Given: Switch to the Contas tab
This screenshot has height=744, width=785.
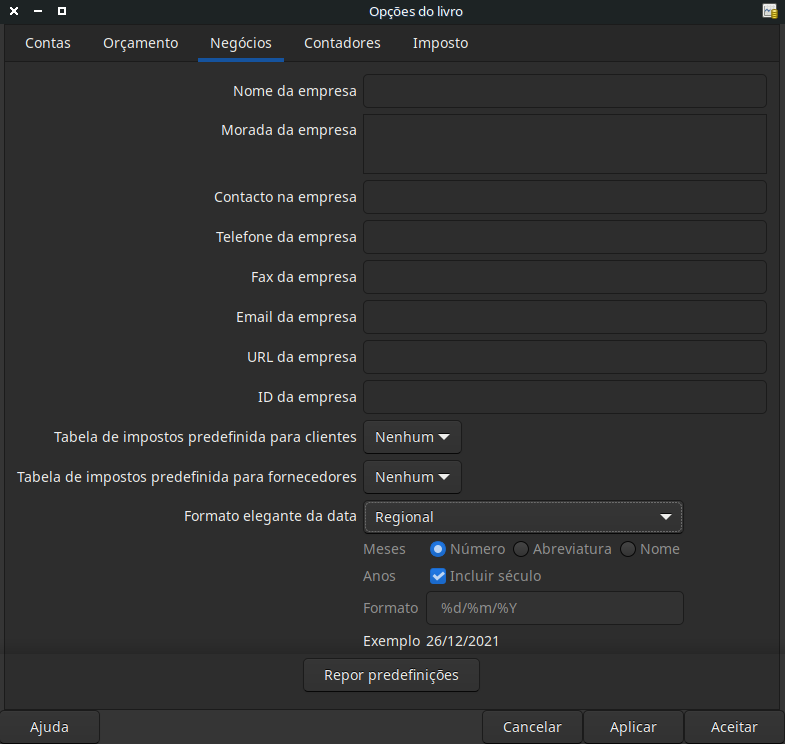Looking at the screenshot, I should pyautogui.click(x=48, y=43).
